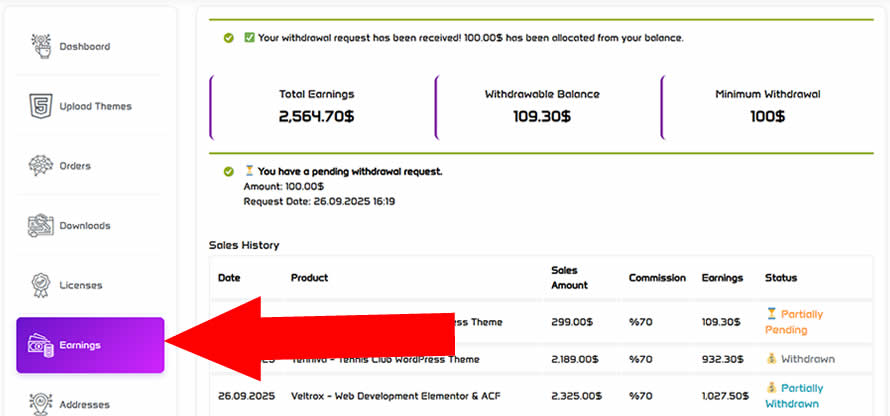Click the Partially Withdrawn status label
Image resolution: width=890 pixels, height=416 pixels.
click(794, 396)
